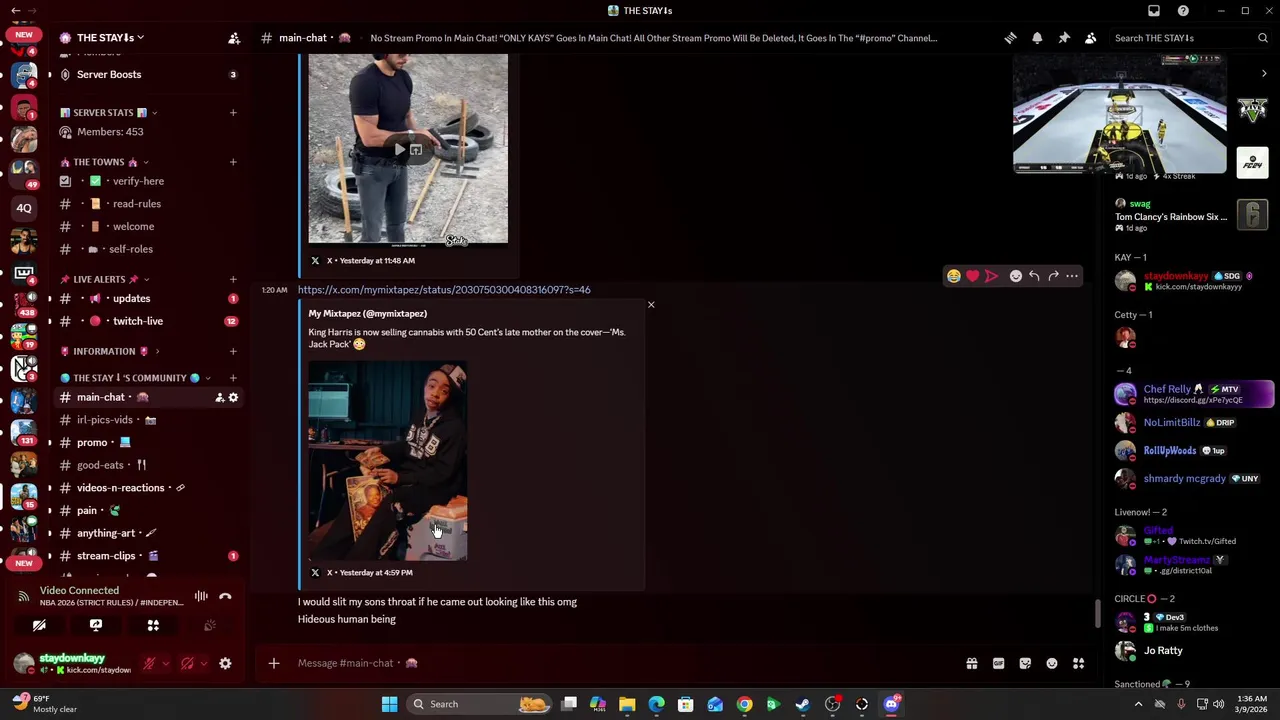Open the Threads icon in channel header

(x=1010, y=38)
